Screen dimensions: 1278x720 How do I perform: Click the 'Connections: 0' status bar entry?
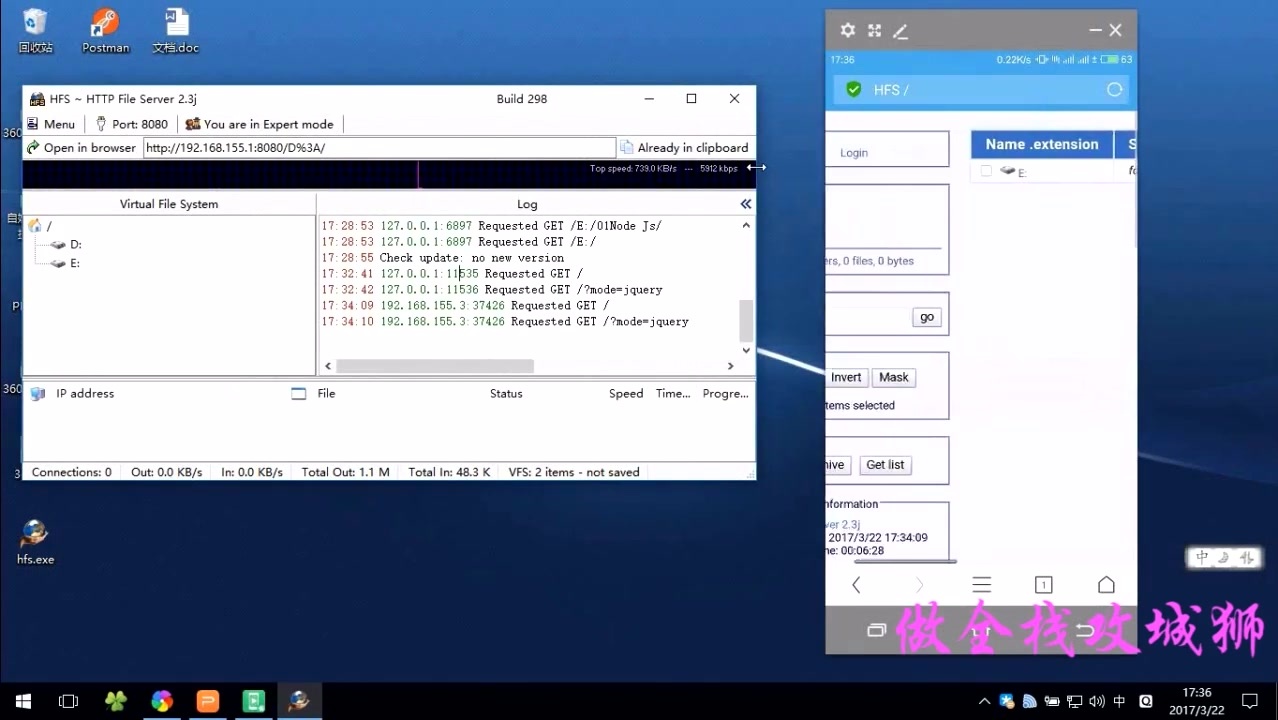[72, 472]
